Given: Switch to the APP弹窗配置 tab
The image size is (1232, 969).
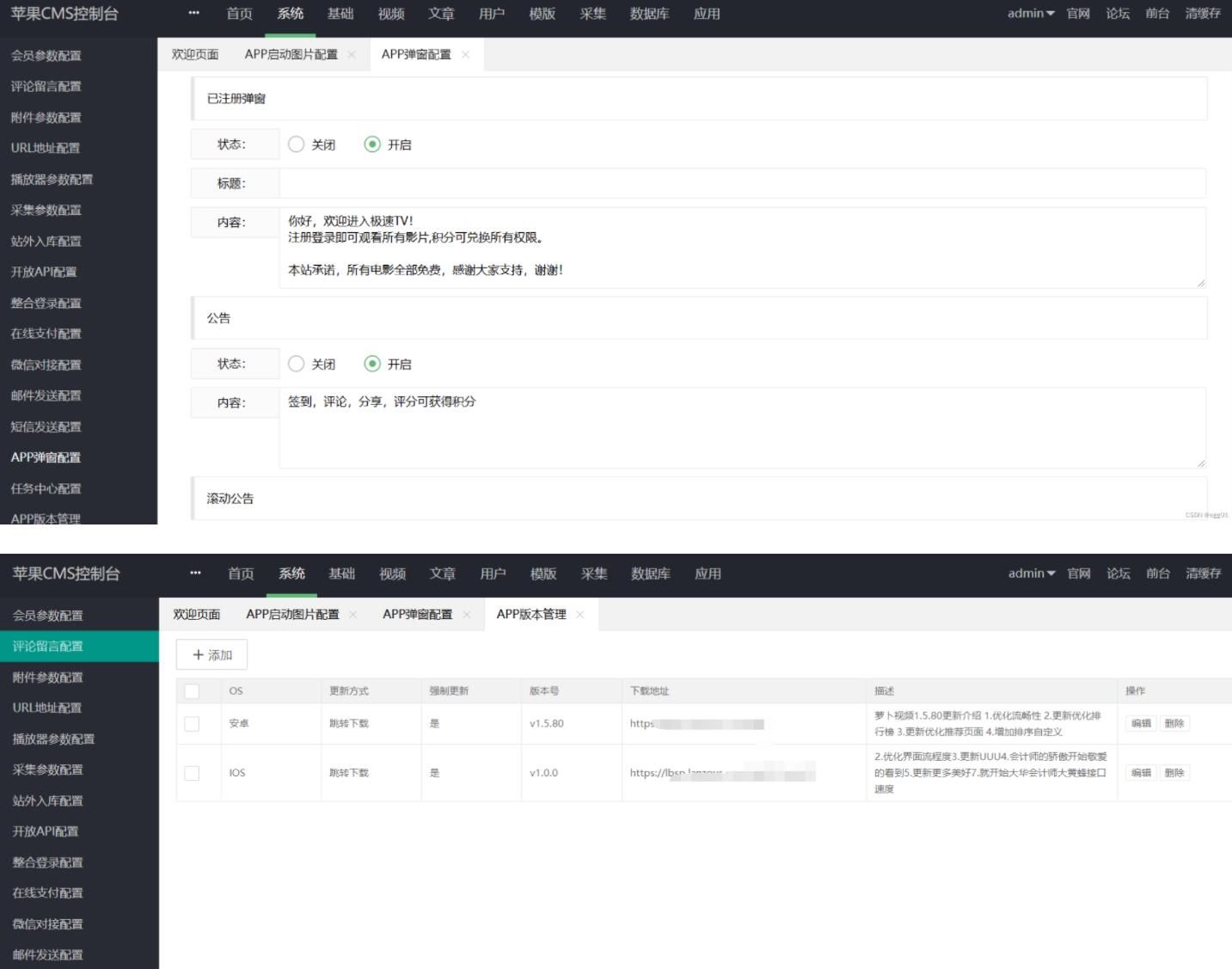Looking at the screenshot, I should pos(418,53).
